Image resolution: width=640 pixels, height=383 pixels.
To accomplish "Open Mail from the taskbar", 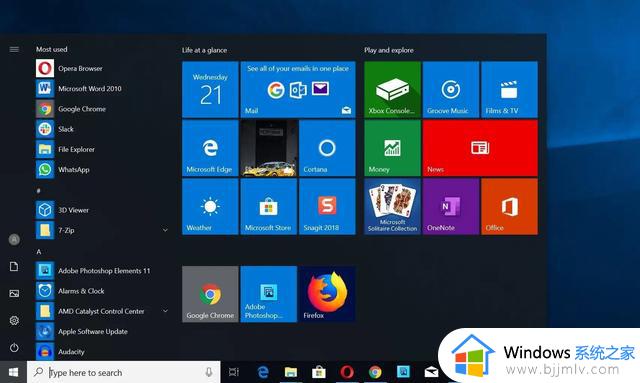I will pos(431,372).
